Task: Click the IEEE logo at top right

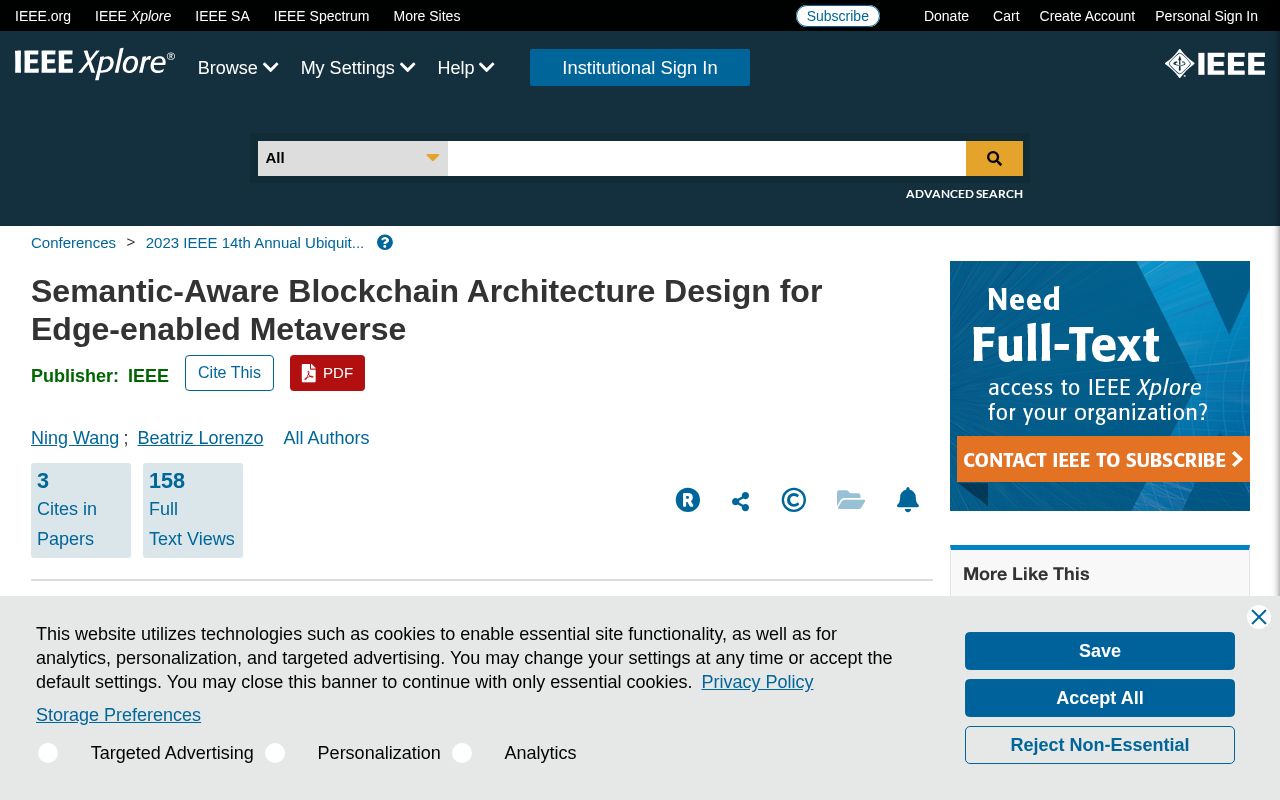Action: (x=1215, y=64)
